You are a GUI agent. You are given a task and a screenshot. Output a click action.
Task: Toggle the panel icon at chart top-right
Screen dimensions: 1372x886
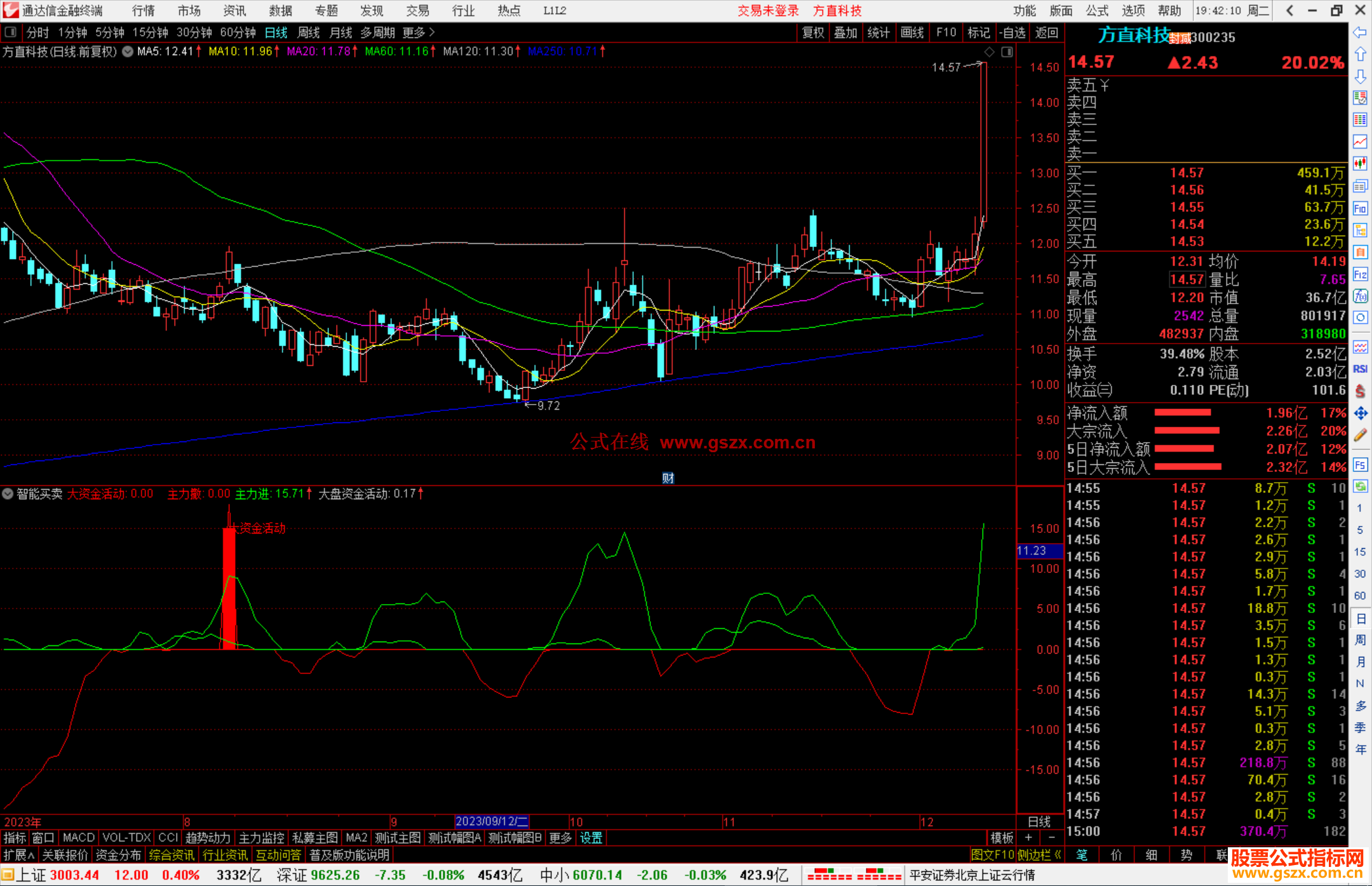click(x=1007, y=52)
